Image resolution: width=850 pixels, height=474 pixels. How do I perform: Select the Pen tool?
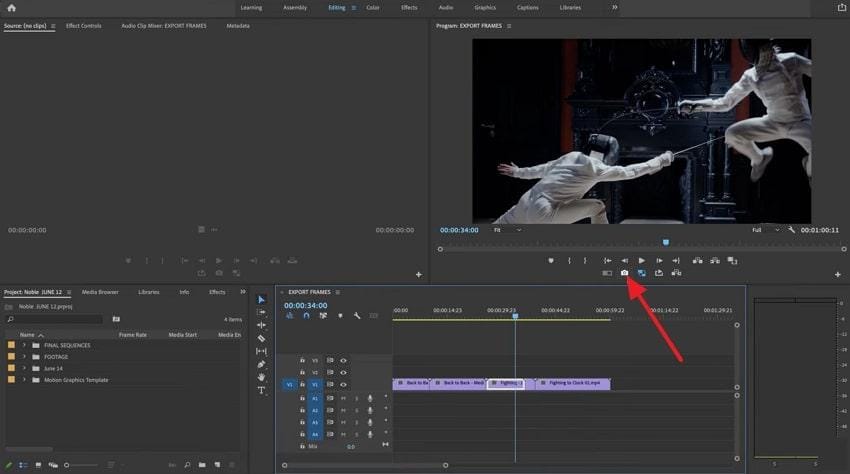261,364
